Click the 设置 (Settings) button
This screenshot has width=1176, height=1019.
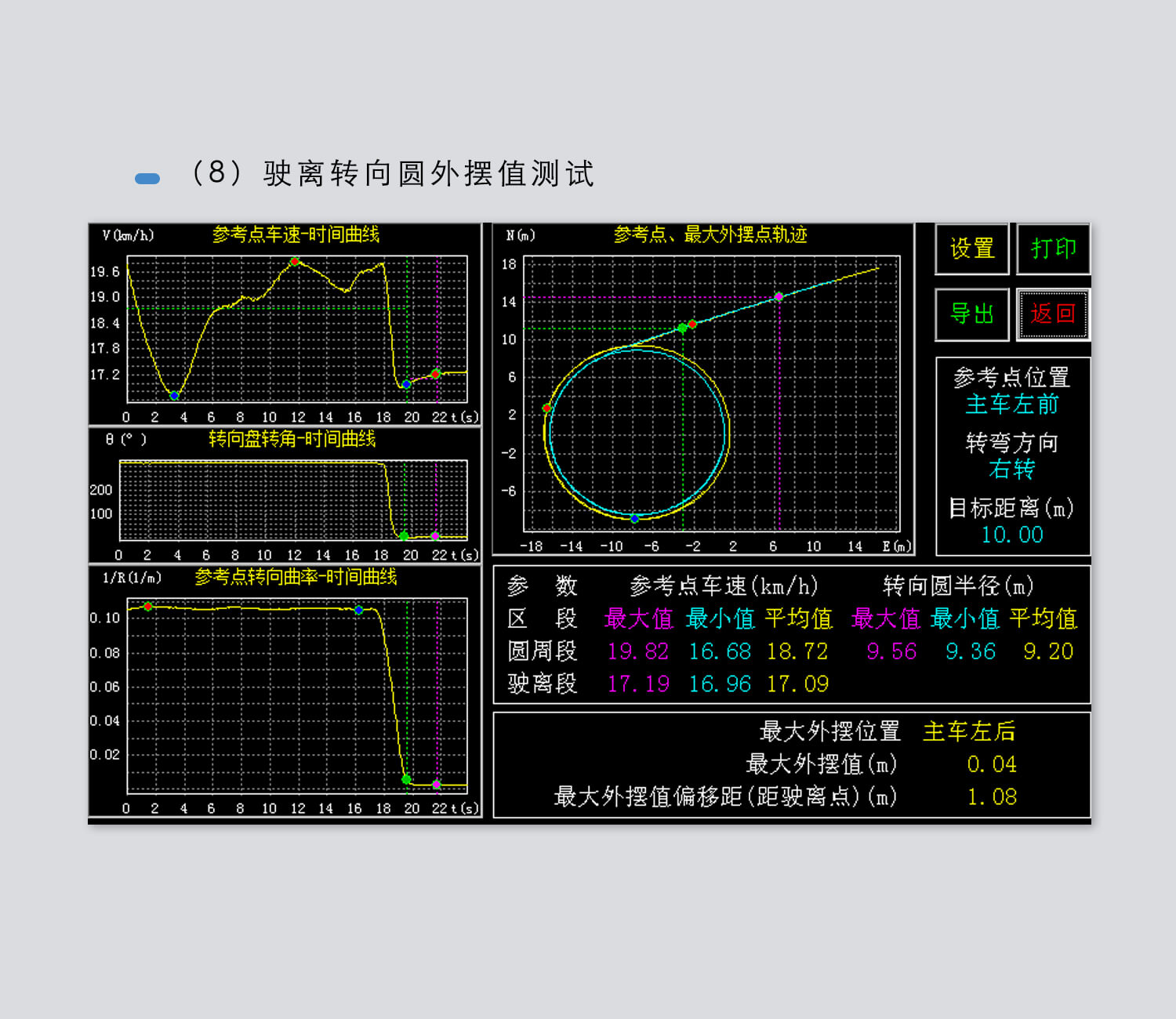(971, 249)
